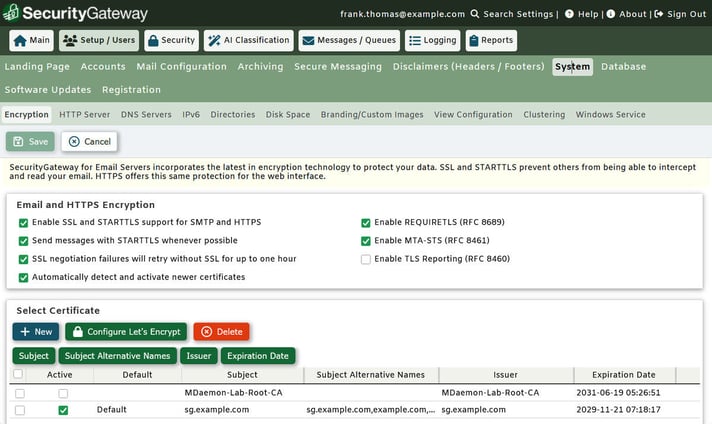Go to Accounts menu
The height and width of the screenshot is (424, 712).
(x=103, y=67)
